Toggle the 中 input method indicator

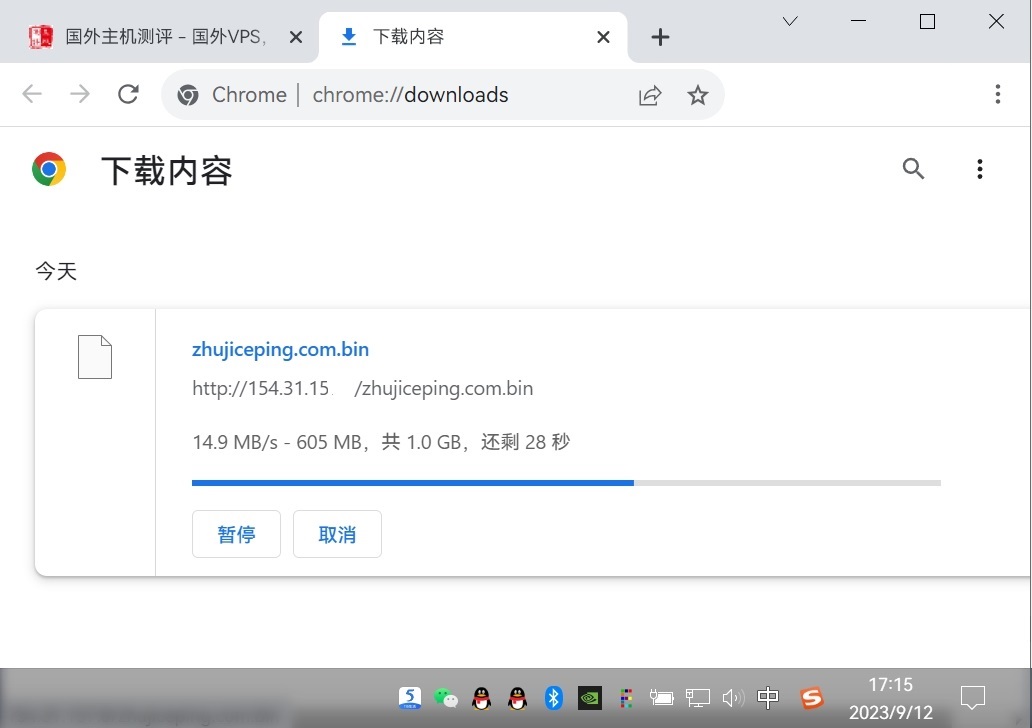[768, 697]
